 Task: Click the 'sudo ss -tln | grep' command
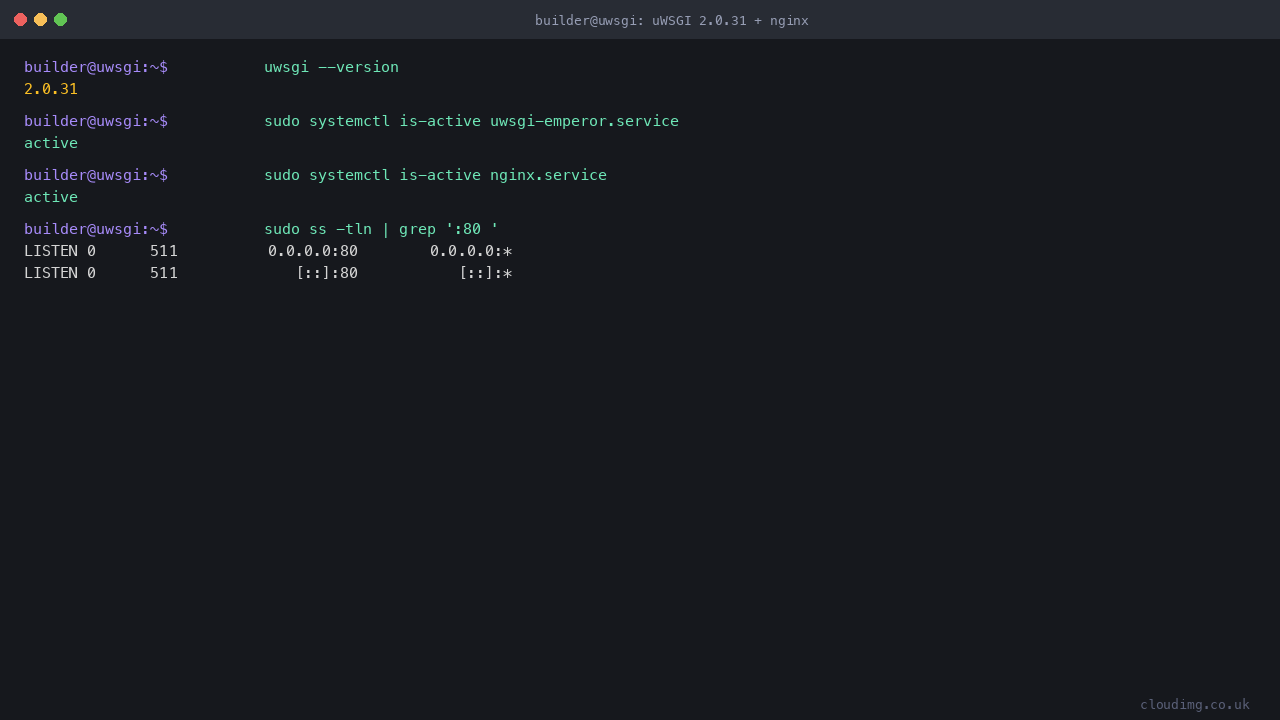381,229
